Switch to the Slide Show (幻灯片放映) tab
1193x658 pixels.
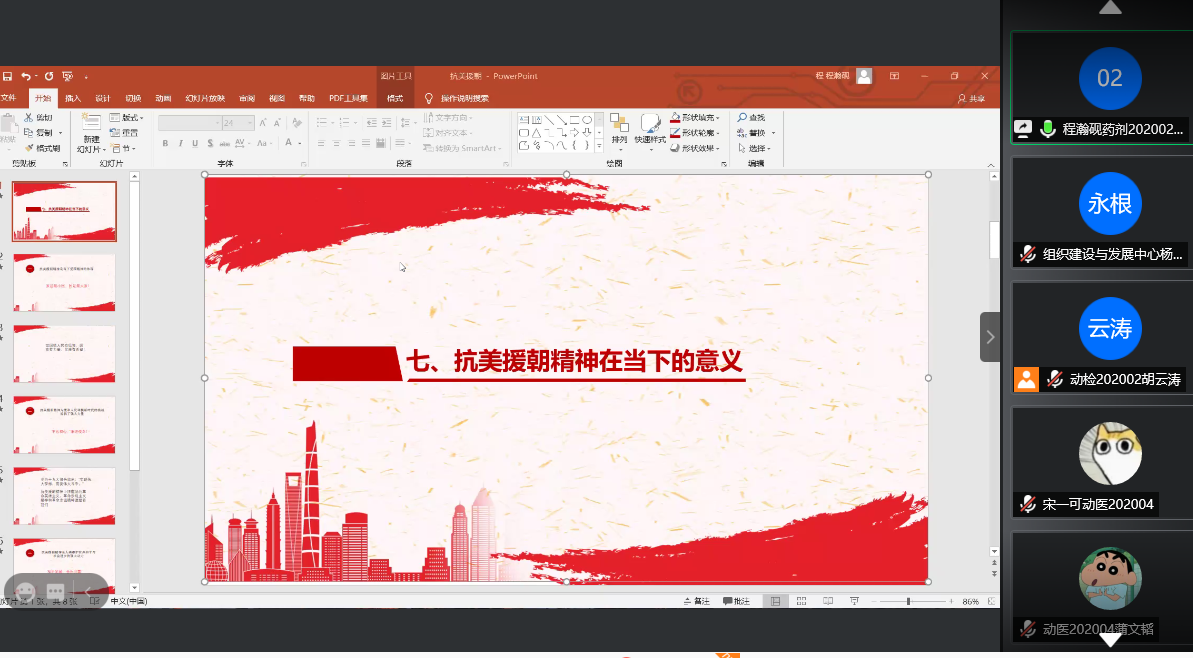pyautogui.click(x=204, y=98)
